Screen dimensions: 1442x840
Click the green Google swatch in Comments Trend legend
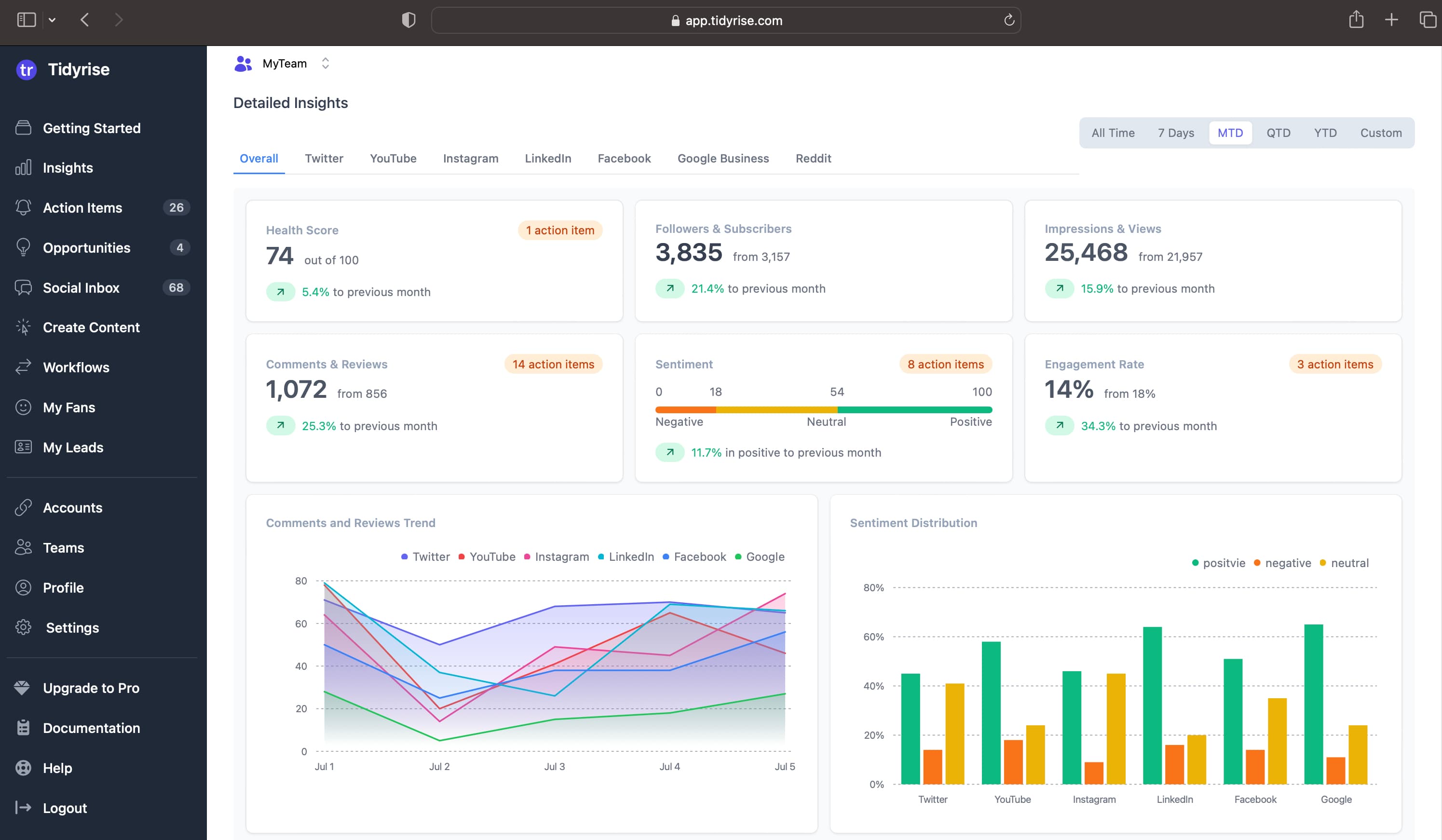pyautogui.click(x=738, y=557)
